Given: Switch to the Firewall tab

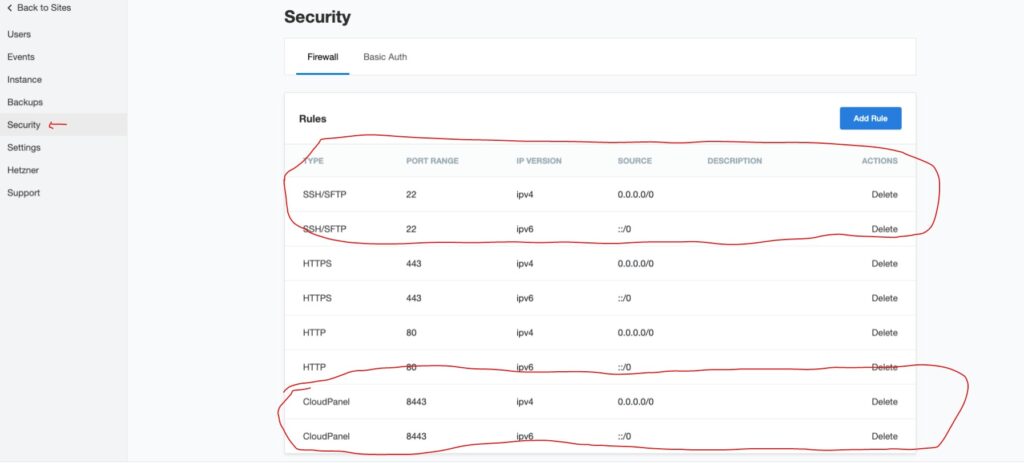Looking at the screenshot, I should point(323,57).
